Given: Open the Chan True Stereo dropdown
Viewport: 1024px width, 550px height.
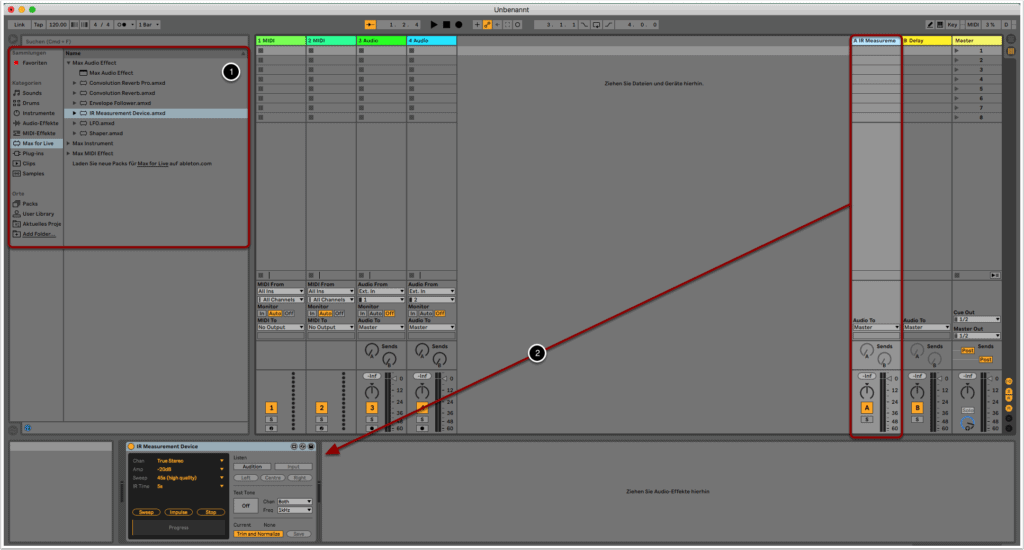Looking at the screenshot, I should 190,460.
